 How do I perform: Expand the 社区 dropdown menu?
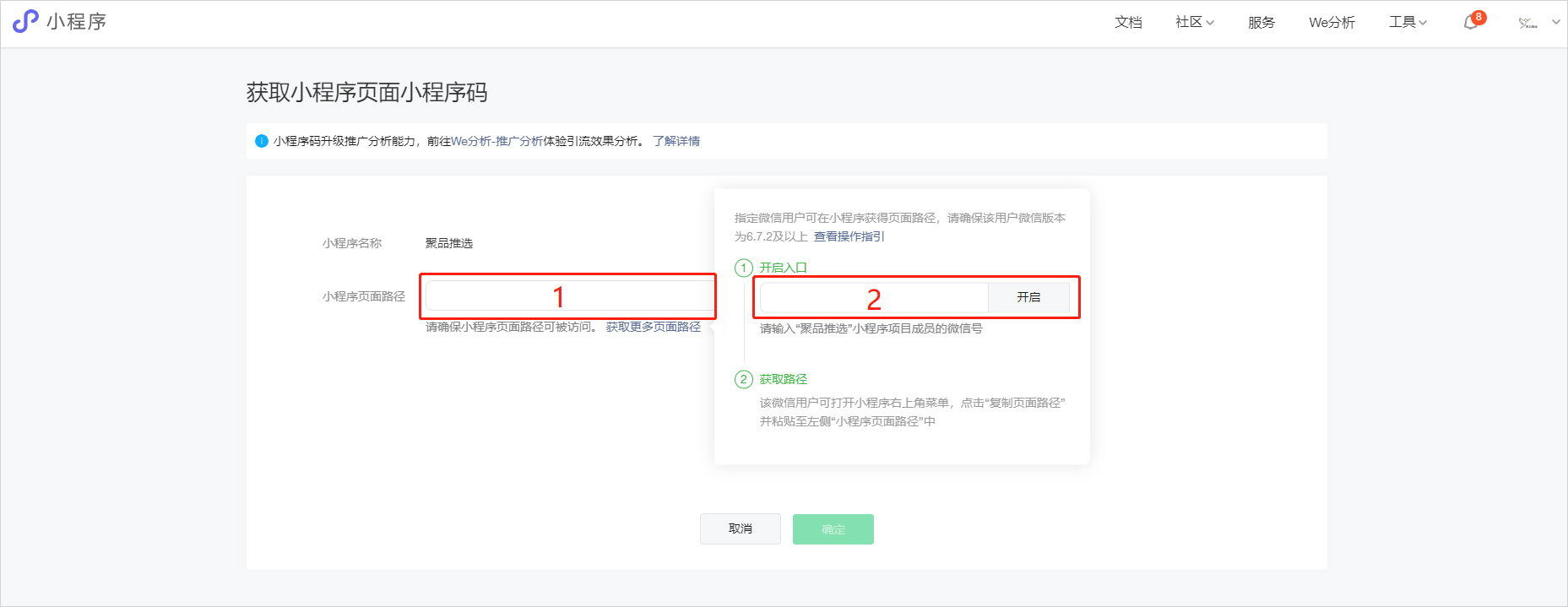(x=1194, y=23)
